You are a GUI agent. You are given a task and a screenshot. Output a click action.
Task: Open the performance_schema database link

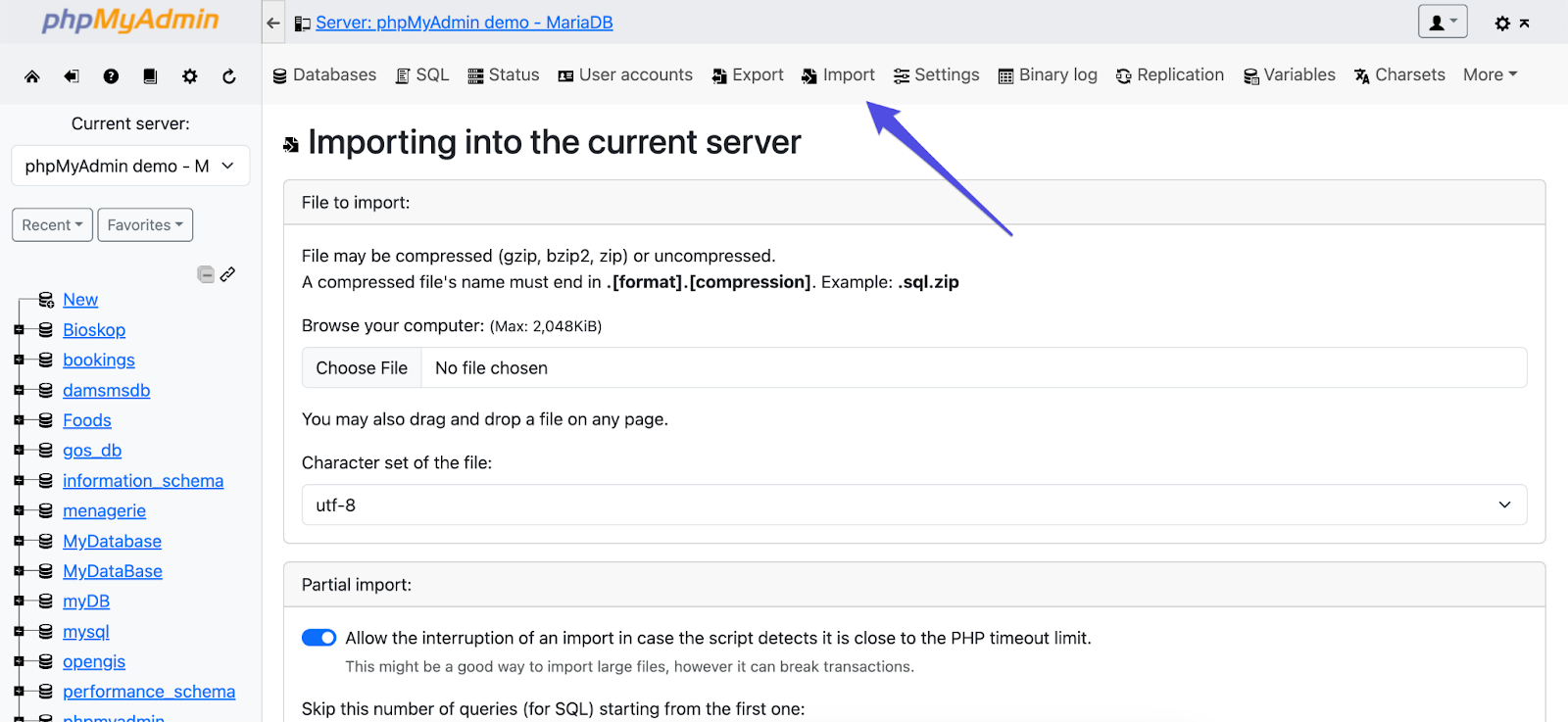(x=149, y=692)
